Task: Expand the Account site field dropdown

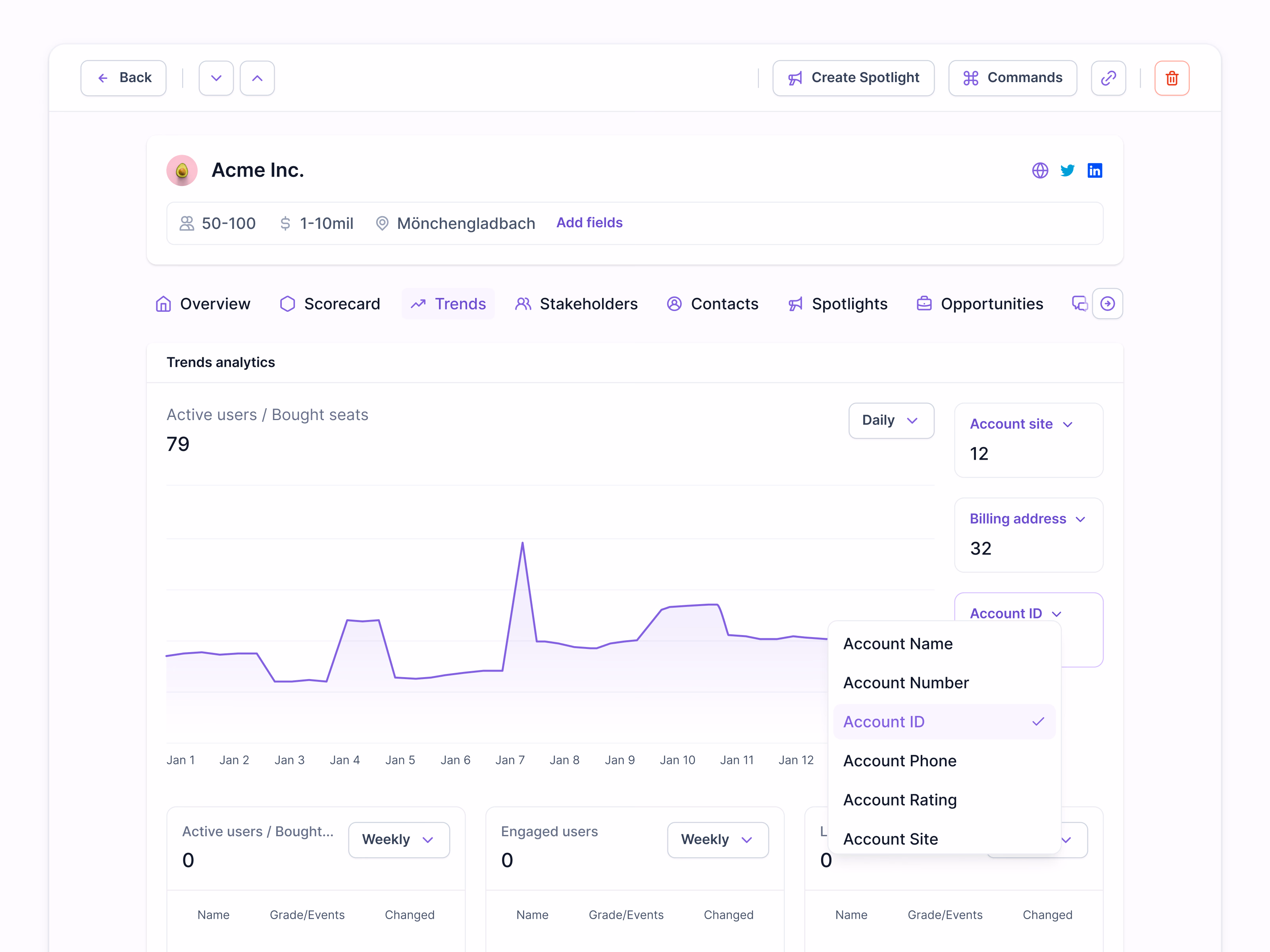Action: [1022, 424]
